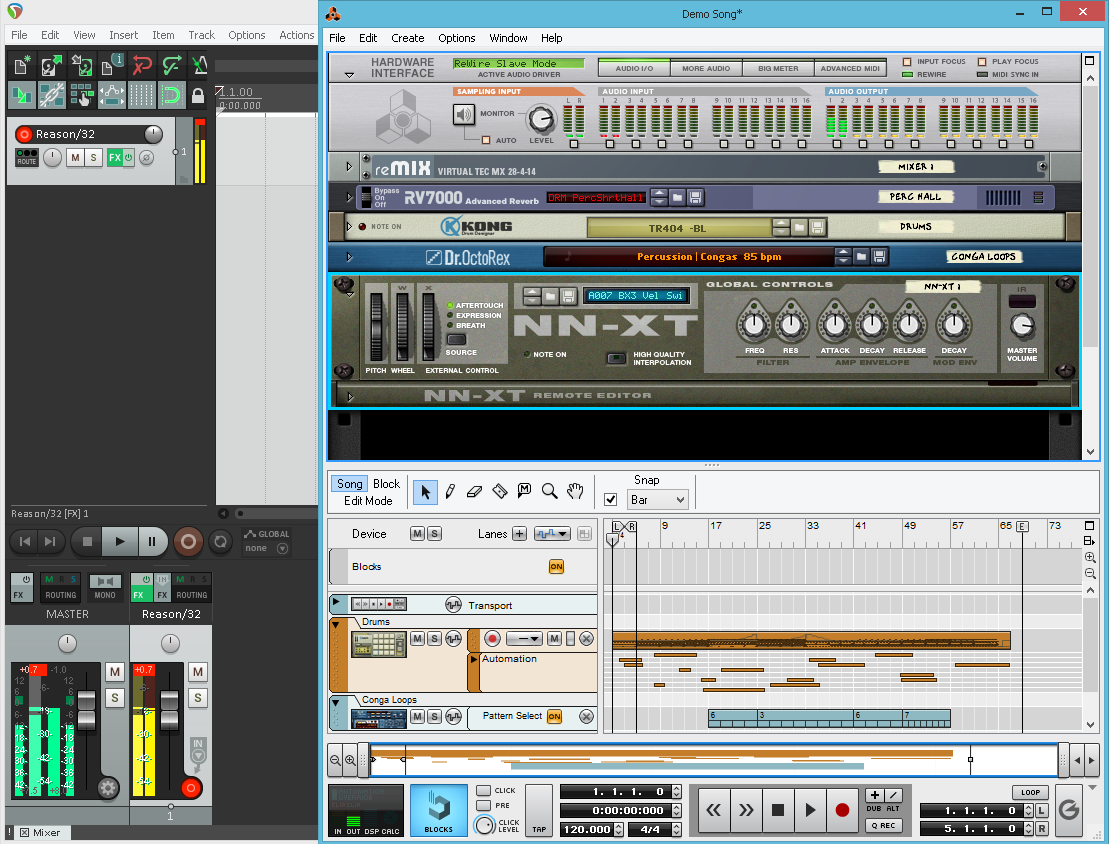The width and height of the screenshot is (1109, 844).
Task: Pick the Razor tool in the sequencer toolbar
Action: click(500, 491)
